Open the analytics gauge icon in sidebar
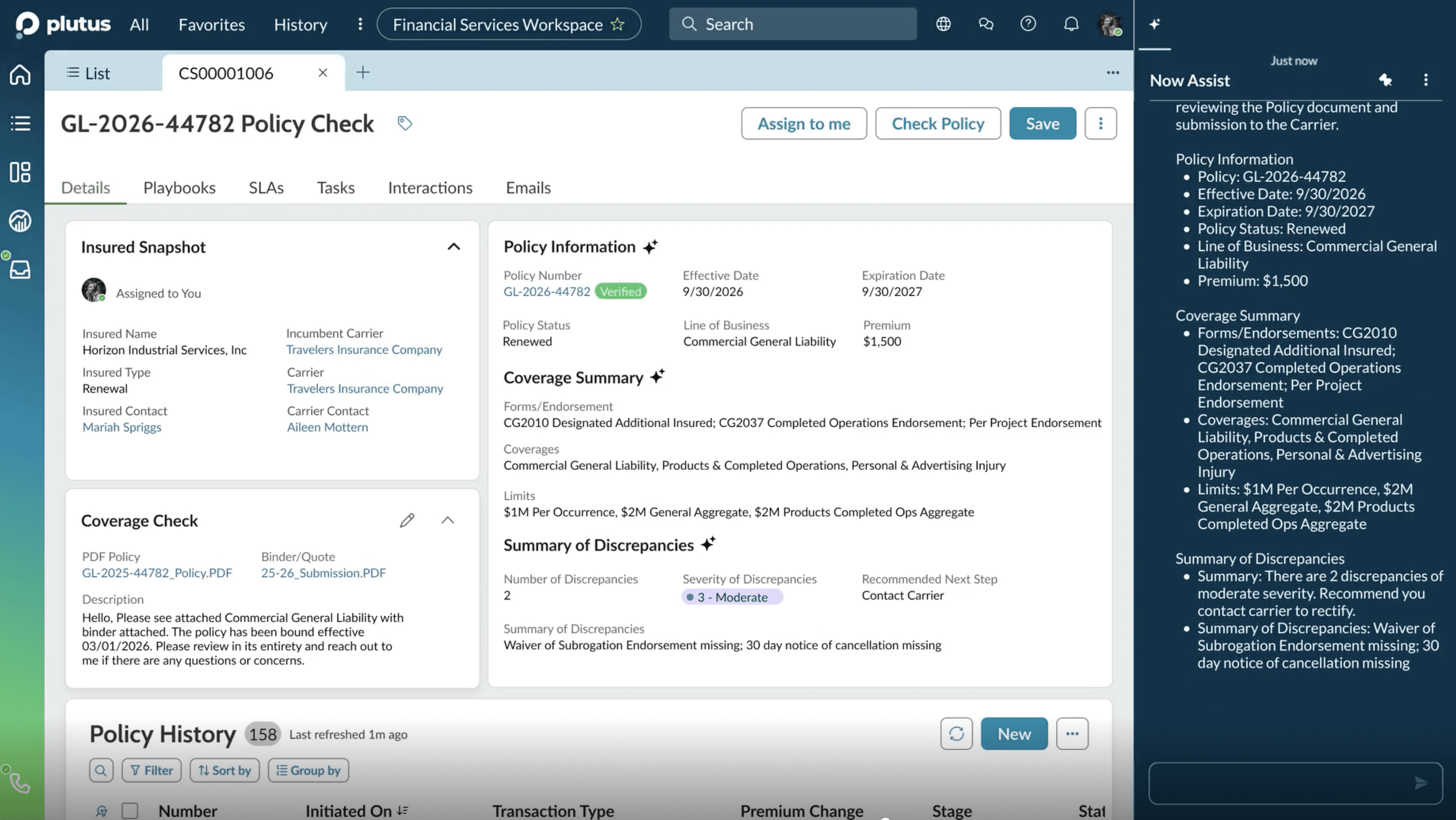Image resolution: width=1456 pixels, height=820 pixels. point(20,221)
